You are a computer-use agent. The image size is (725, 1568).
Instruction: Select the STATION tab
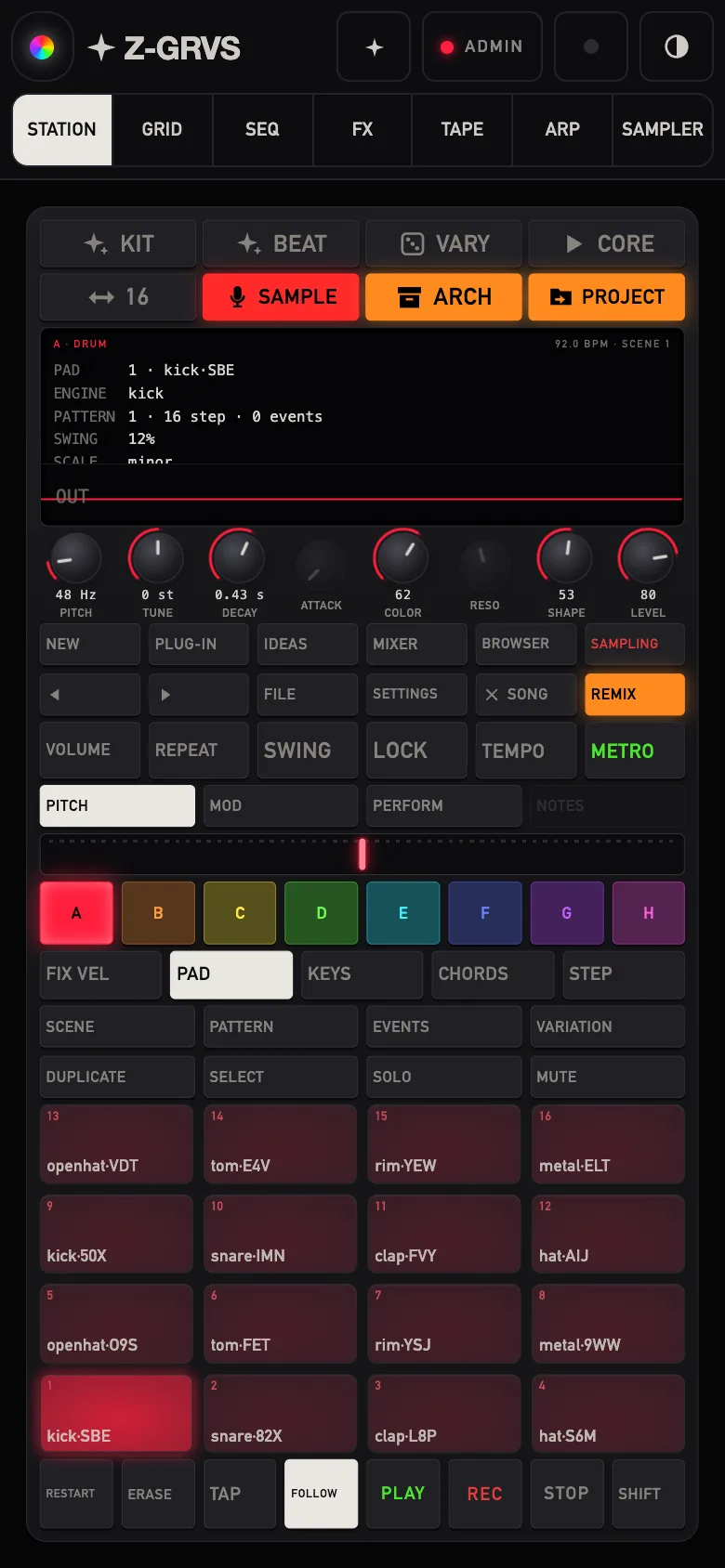(x=61, y=129)
